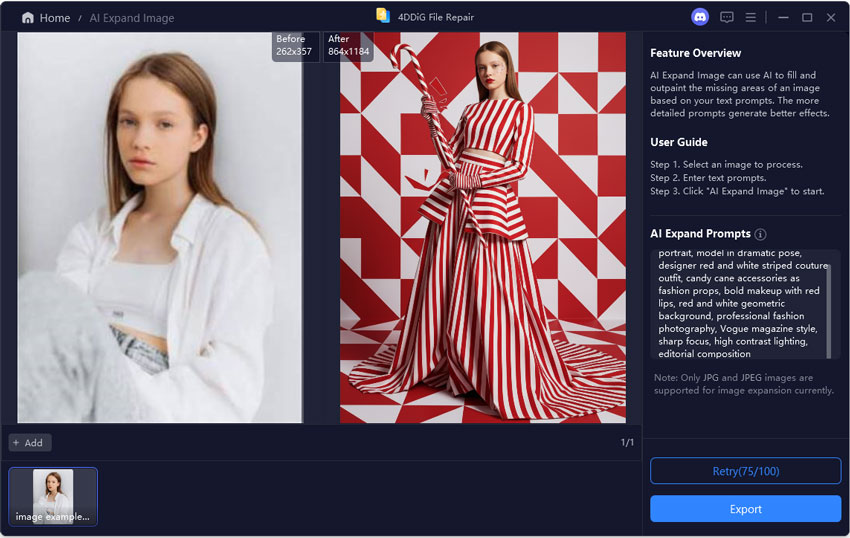Open the Discord community icon
850x538 pixels.
[700, 17]
